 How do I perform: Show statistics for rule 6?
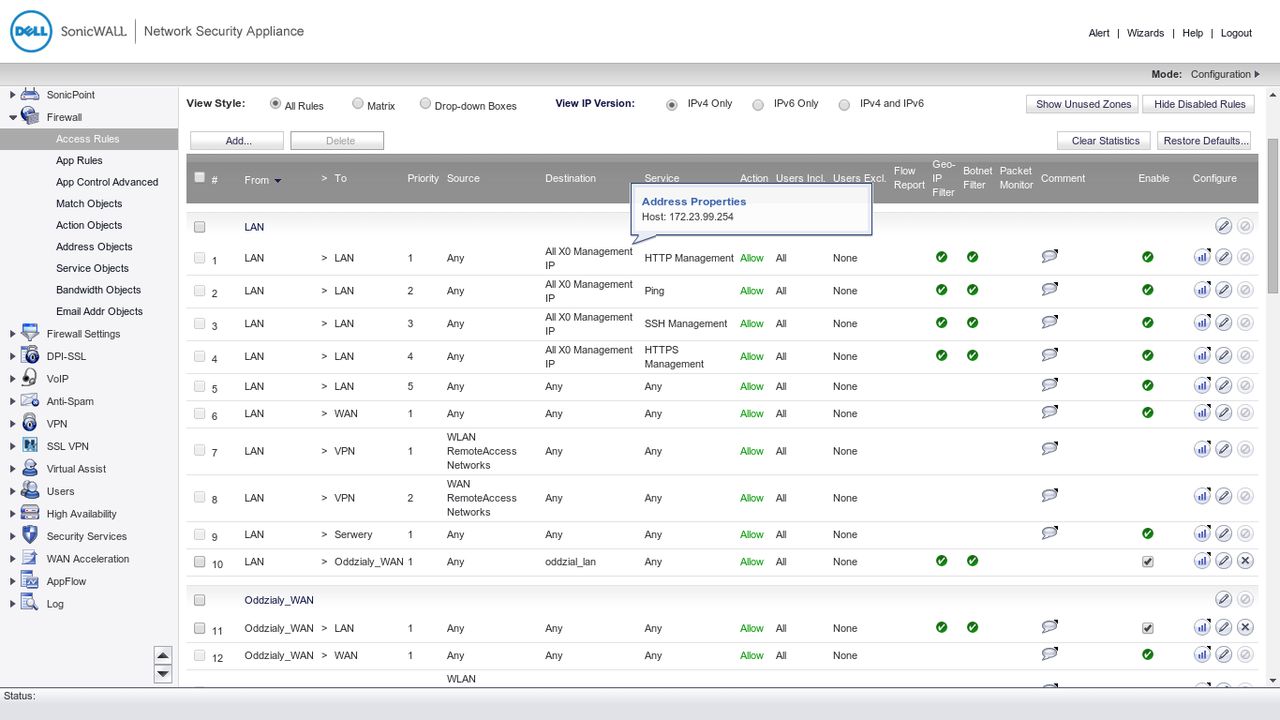pyautogui.click(x=1202, y=414)
